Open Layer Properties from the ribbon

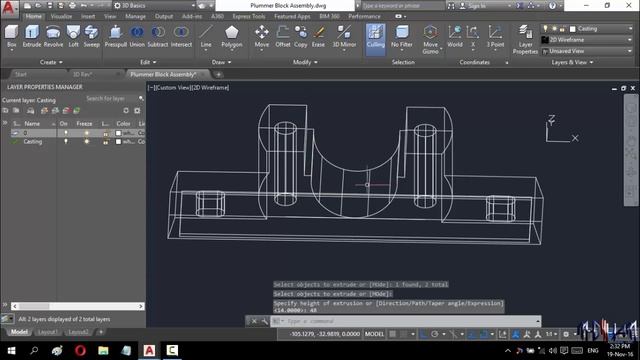525,40
